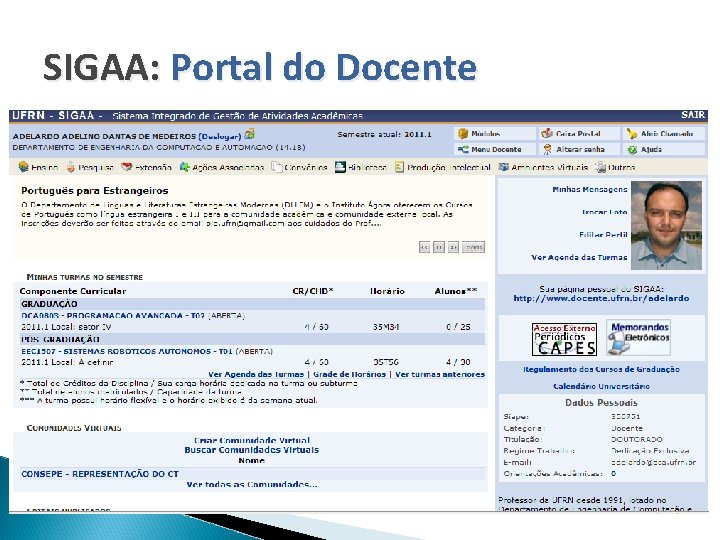Pause the news rotation button
The height and width of the screenshot is (540, 720).
pos(439,247)
